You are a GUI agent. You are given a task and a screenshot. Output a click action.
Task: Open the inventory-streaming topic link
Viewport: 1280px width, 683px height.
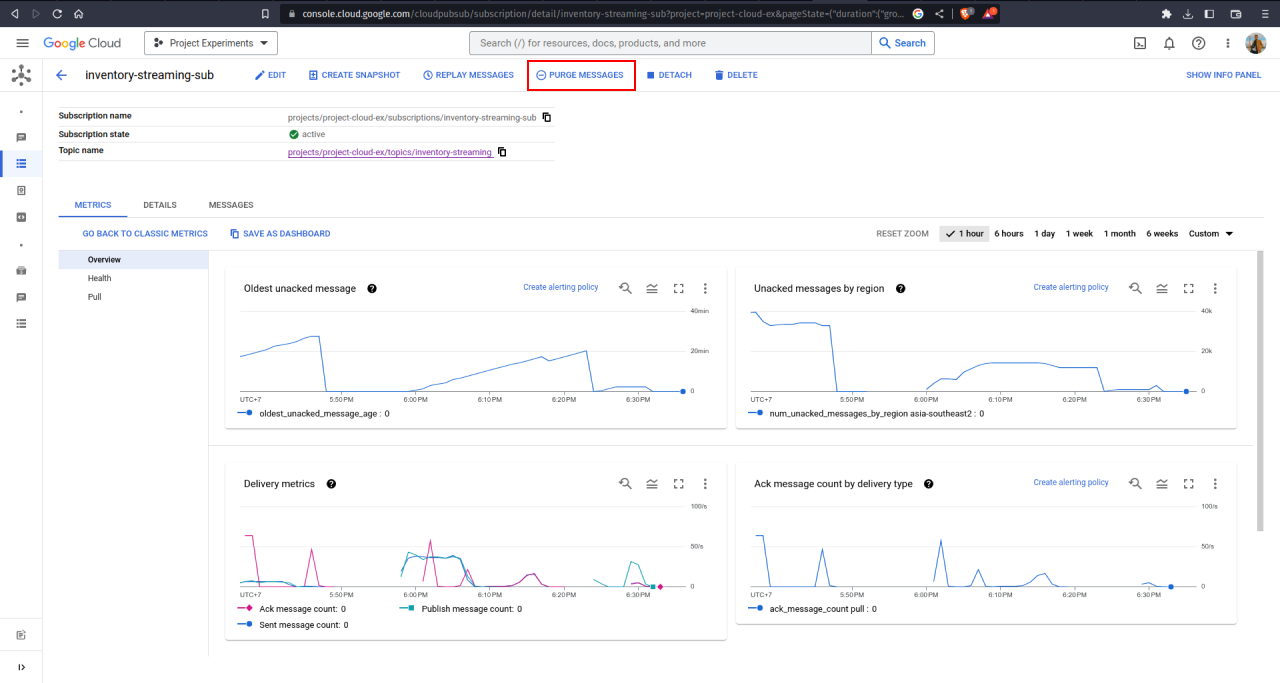tap(389, 152)
